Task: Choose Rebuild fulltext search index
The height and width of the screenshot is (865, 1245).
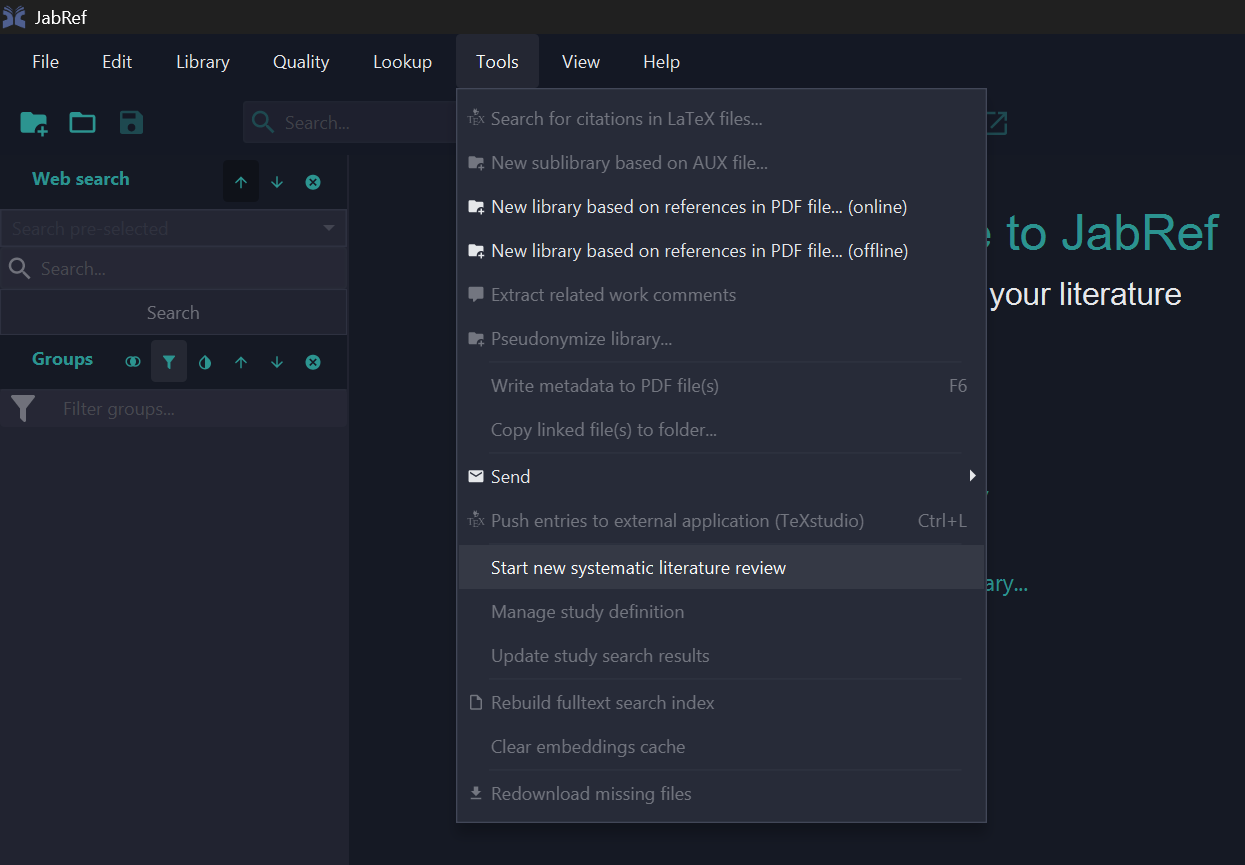Action: [721, 703]
